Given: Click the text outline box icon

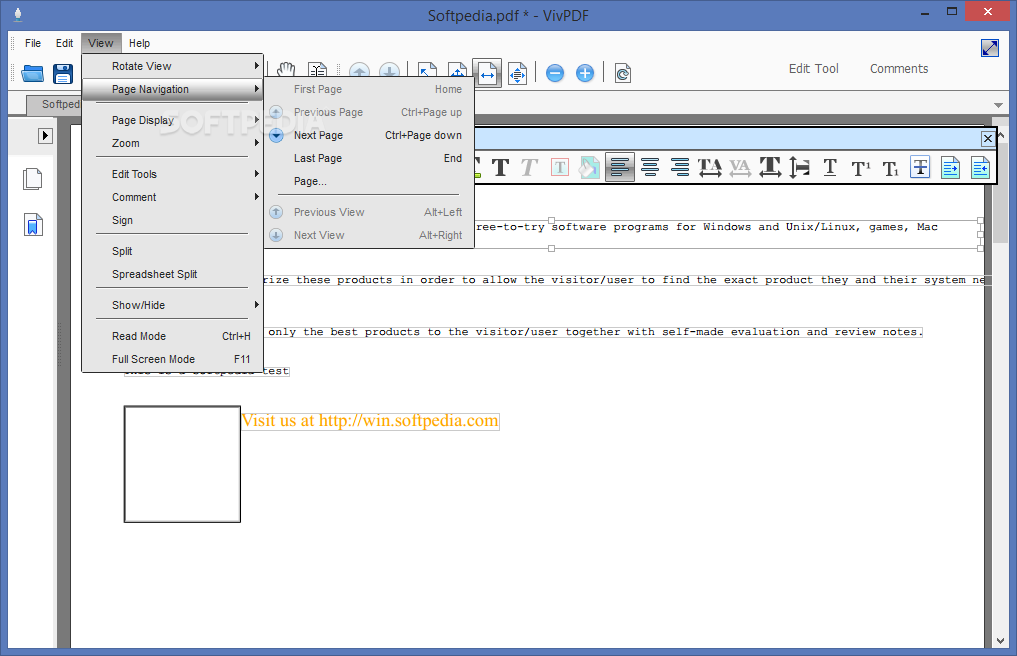Looking at the screenshot, I should (560, 168).
